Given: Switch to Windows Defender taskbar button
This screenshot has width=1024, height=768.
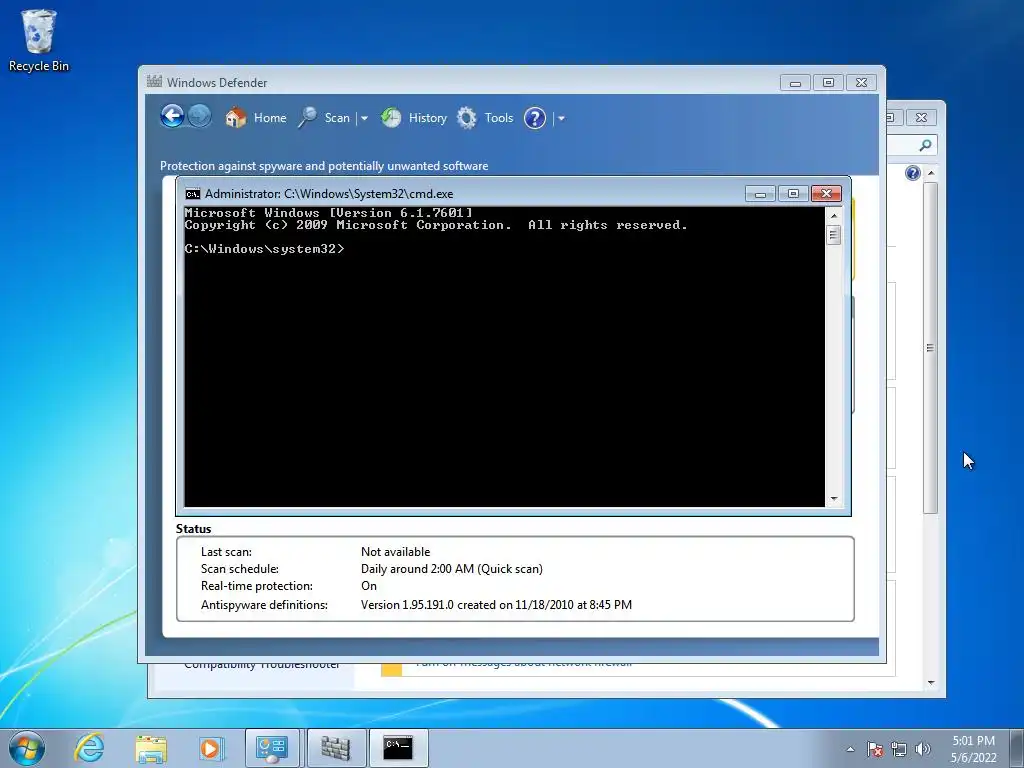Looking at the screenshot, I should click(x=336, y=748).
